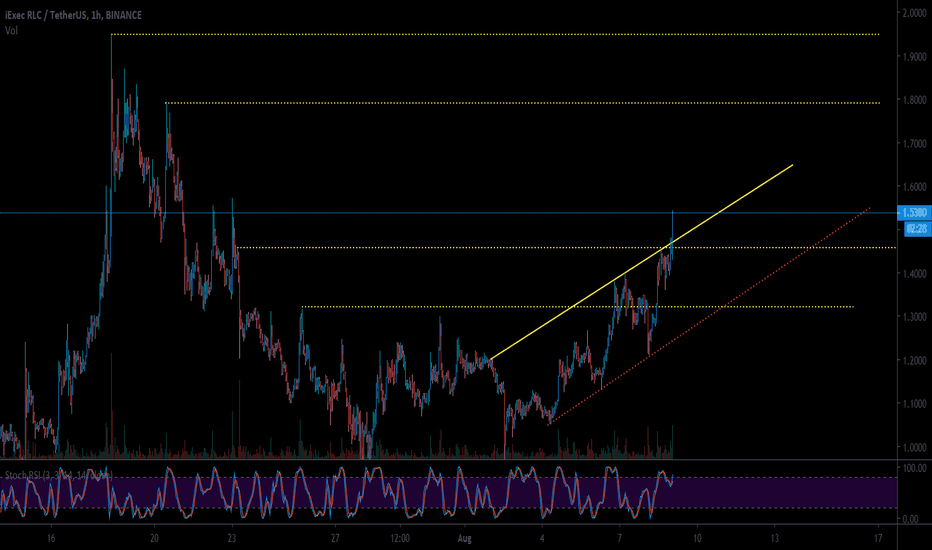Viewport: 932px width, 550px height.
Task: Click the 12:00 time axis label
Action: point(400,539)
